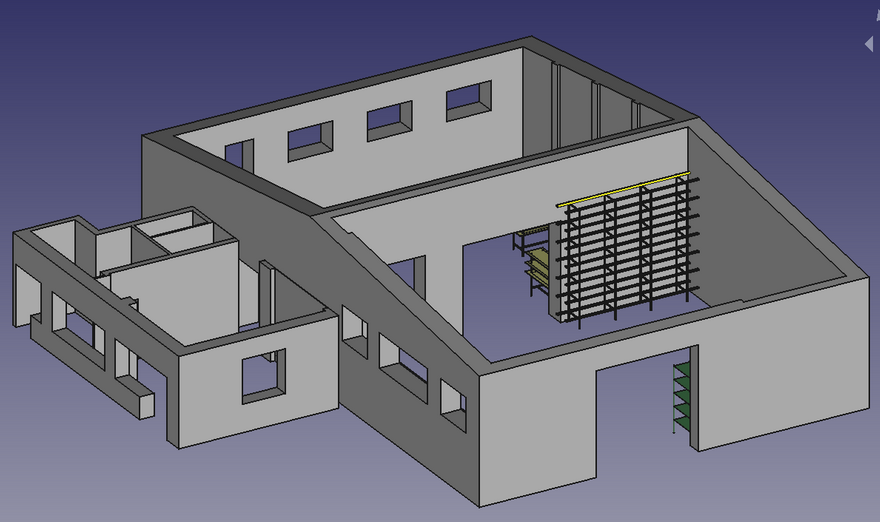Viewport: 880px width, 522px height.
Task: Click the partially visible navigation cube corner
Action: click(x=877, y=16)
